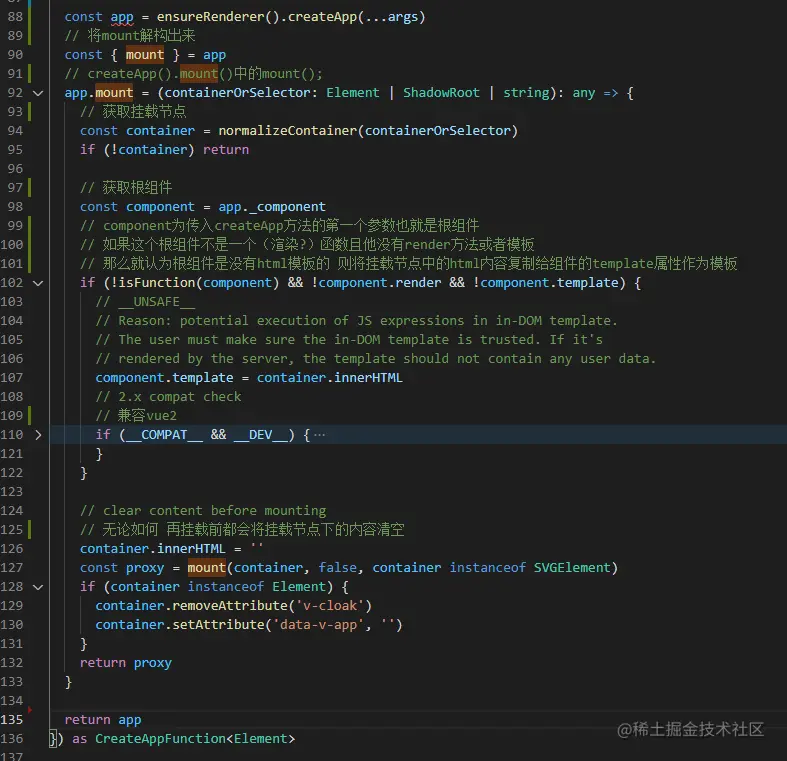
Task: Click '// 2.x compat check' comment
Action: [168, 397]
